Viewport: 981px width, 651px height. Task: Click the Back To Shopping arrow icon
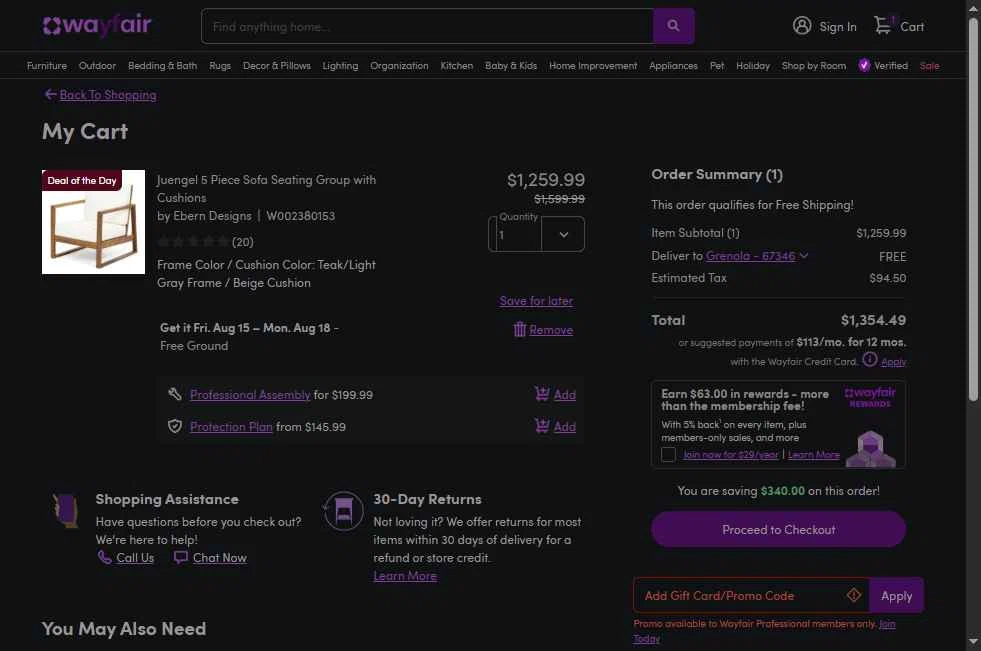[x=50, y=94]
